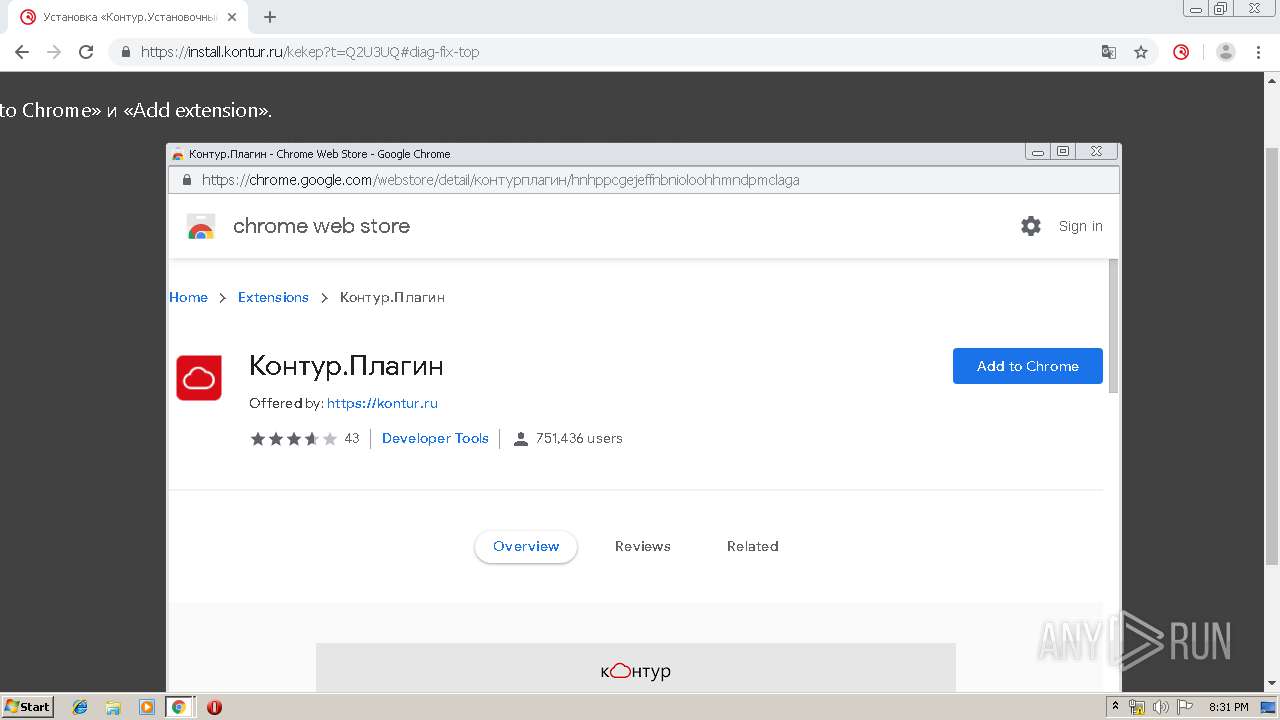
Task: Click the red Контур.Плагин cloud logo
Action: [199, 378]
